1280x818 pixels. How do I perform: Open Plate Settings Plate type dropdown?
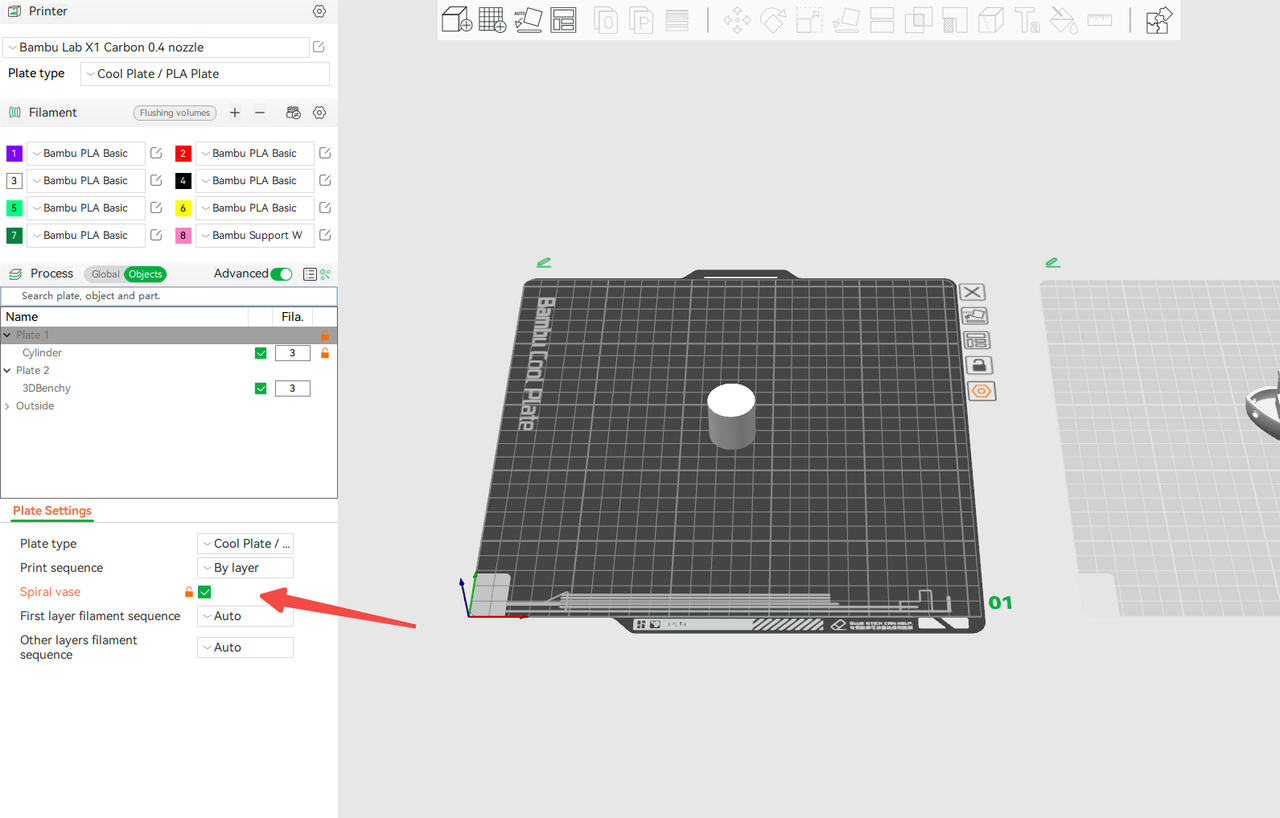[245, 544]
